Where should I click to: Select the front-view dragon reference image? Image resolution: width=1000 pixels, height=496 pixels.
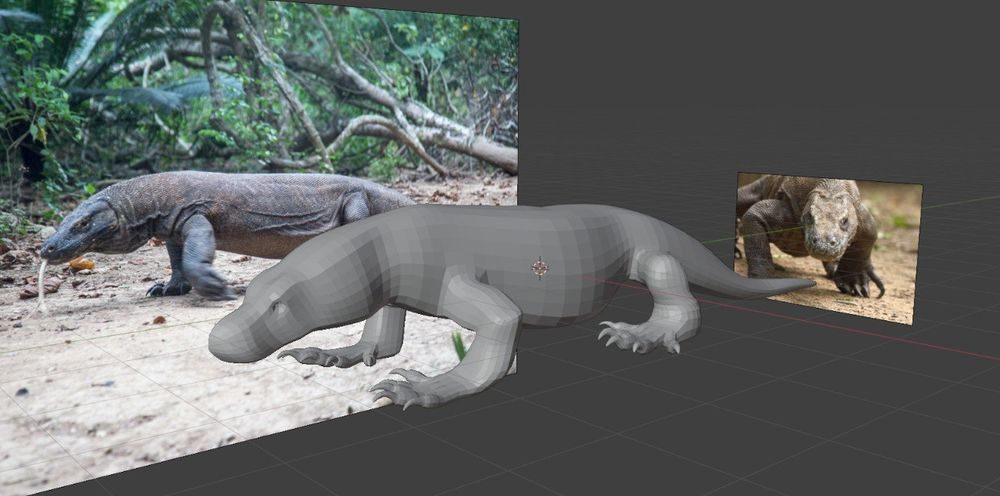click(829, 247)
